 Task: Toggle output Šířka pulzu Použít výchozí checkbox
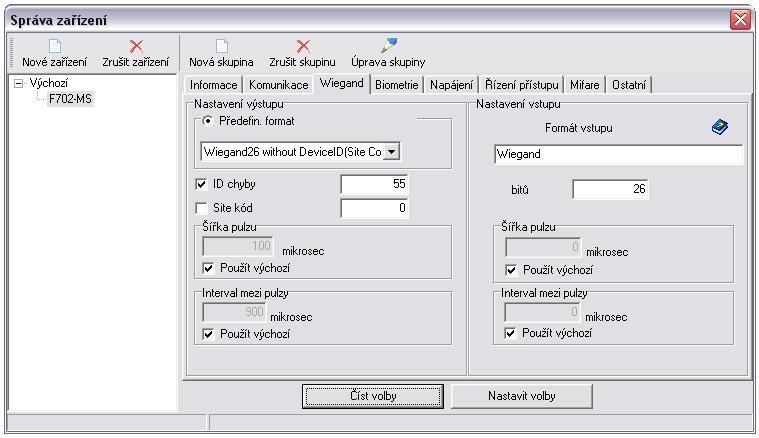tap(209, 268)
